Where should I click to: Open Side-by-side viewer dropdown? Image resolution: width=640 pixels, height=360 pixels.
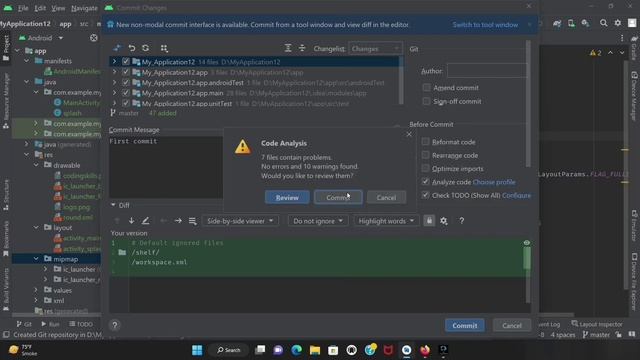240,221
